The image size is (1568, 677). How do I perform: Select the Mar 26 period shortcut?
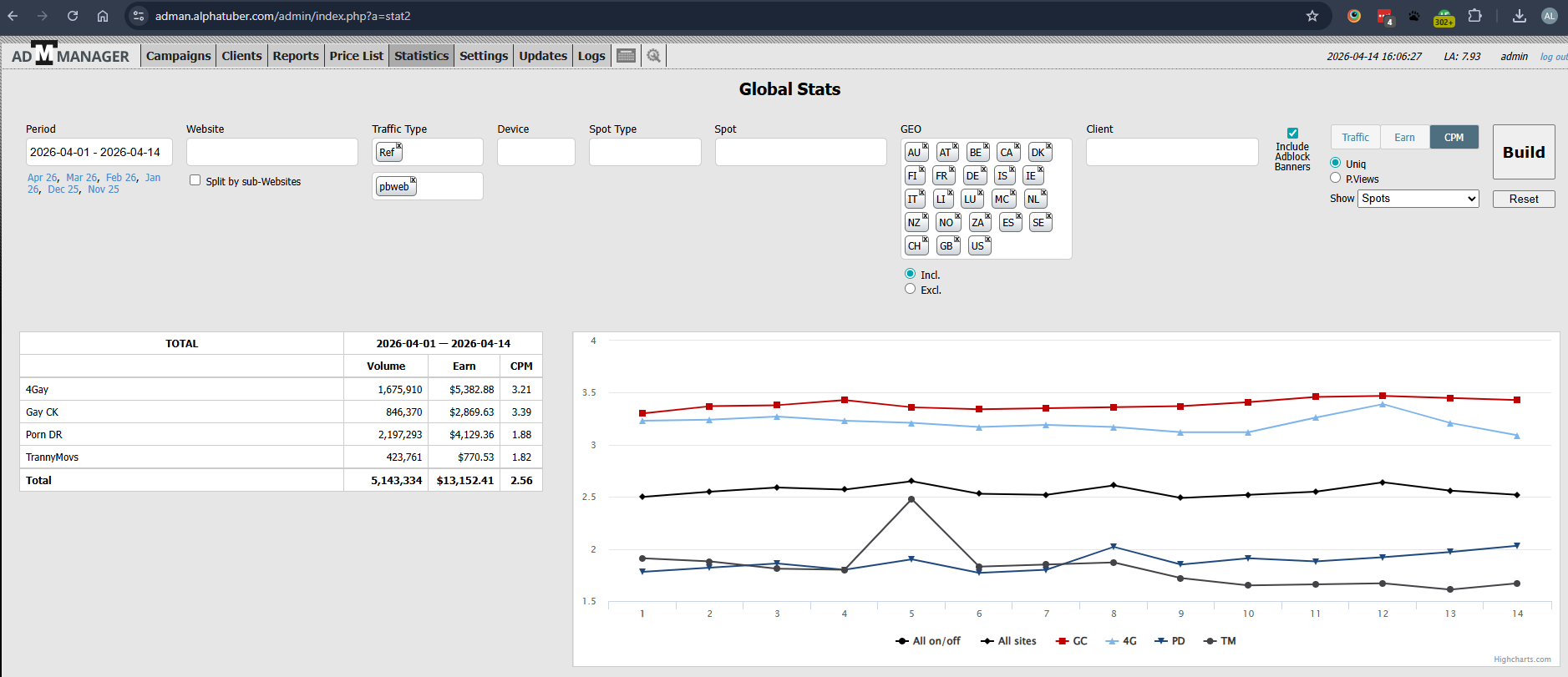tap(81, 177)
